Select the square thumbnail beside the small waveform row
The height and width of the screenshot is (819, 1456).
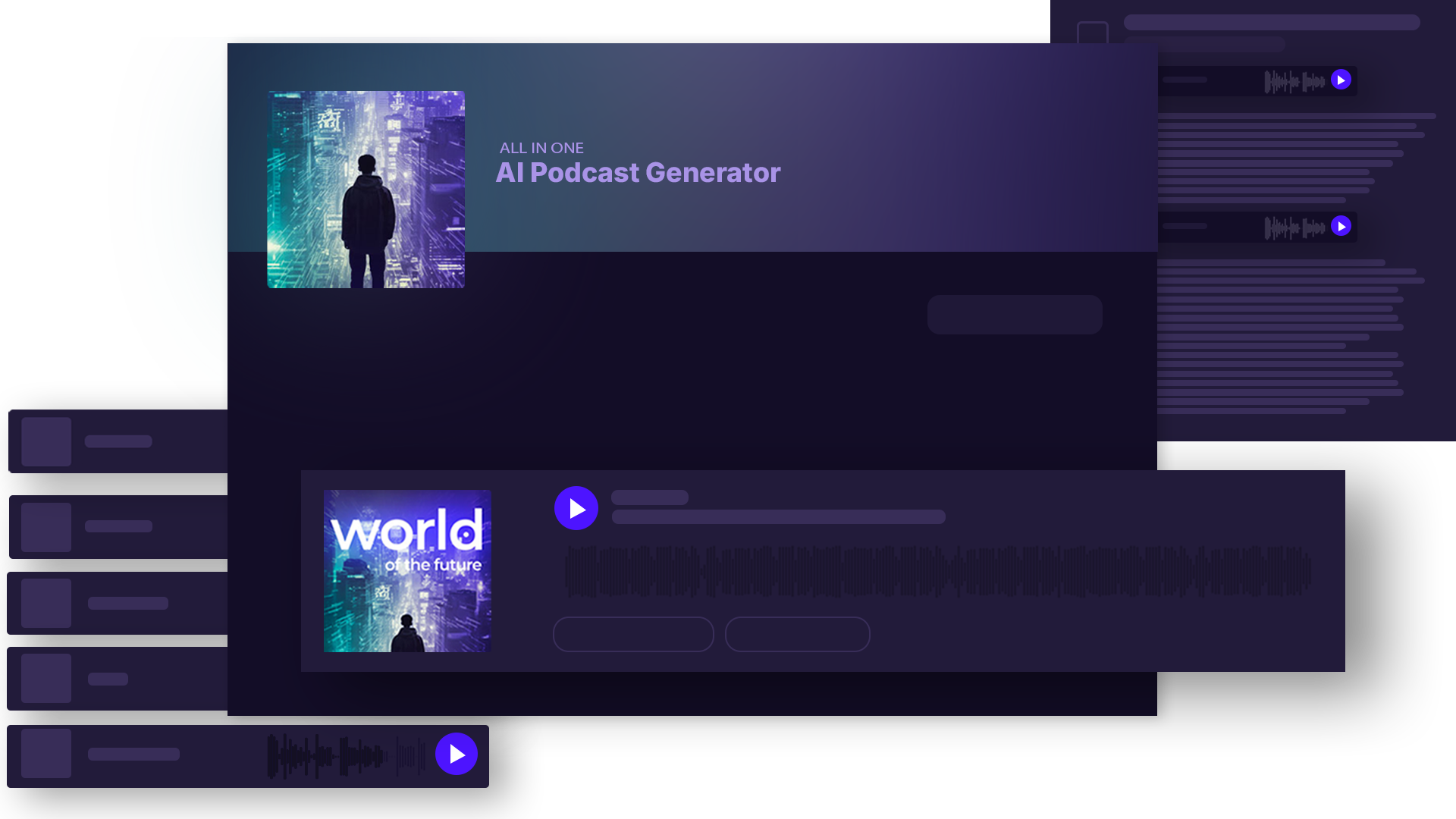click(x=46, y=754)
